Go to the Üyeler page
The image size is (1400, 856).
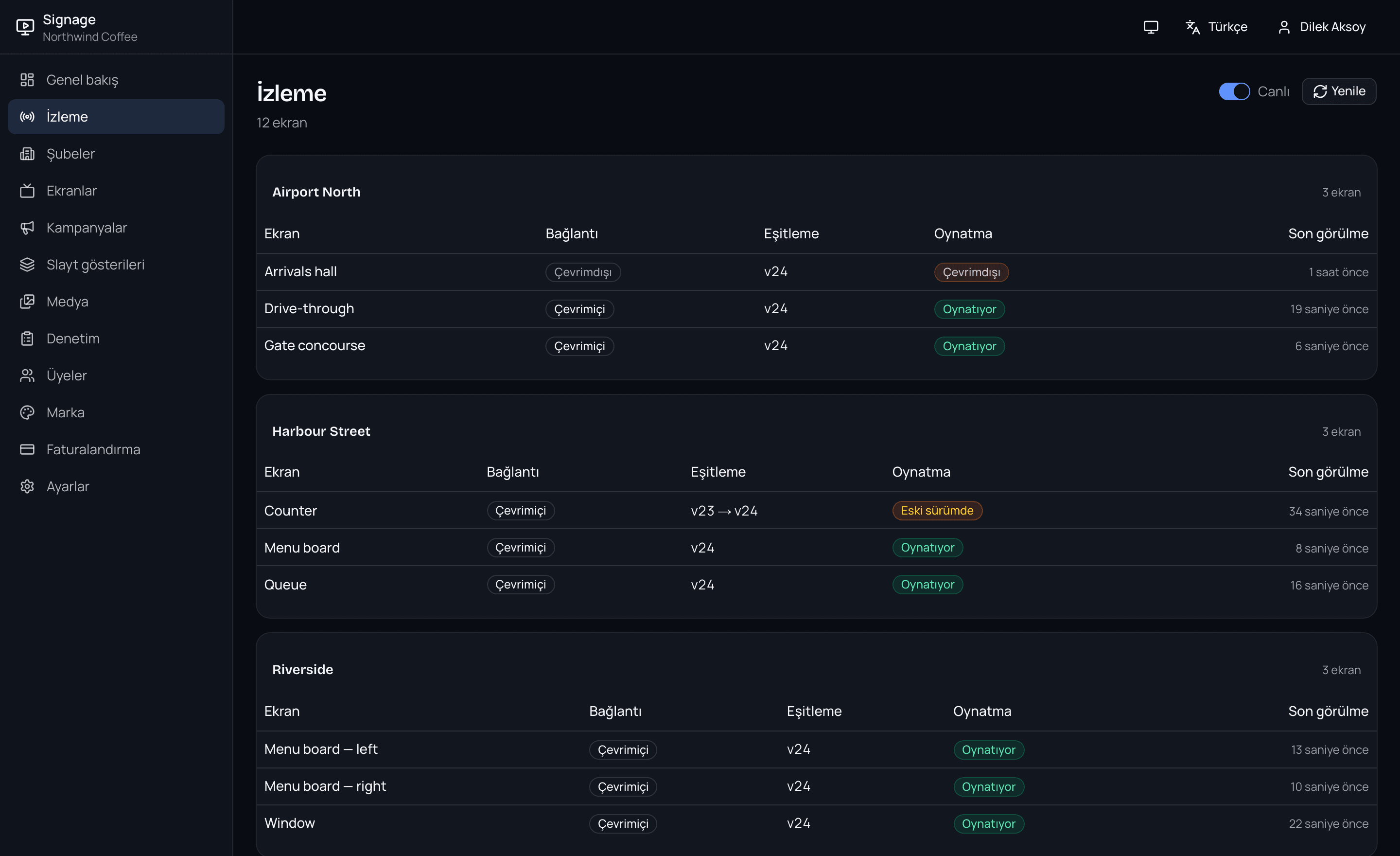[116, 375]
